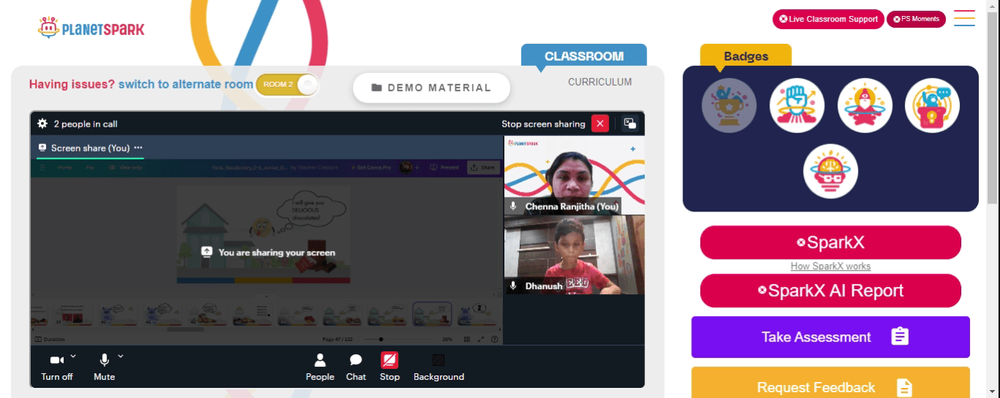Open the How SparkX works link
Screen dimensions: 1000x398
tap(830, 266)
